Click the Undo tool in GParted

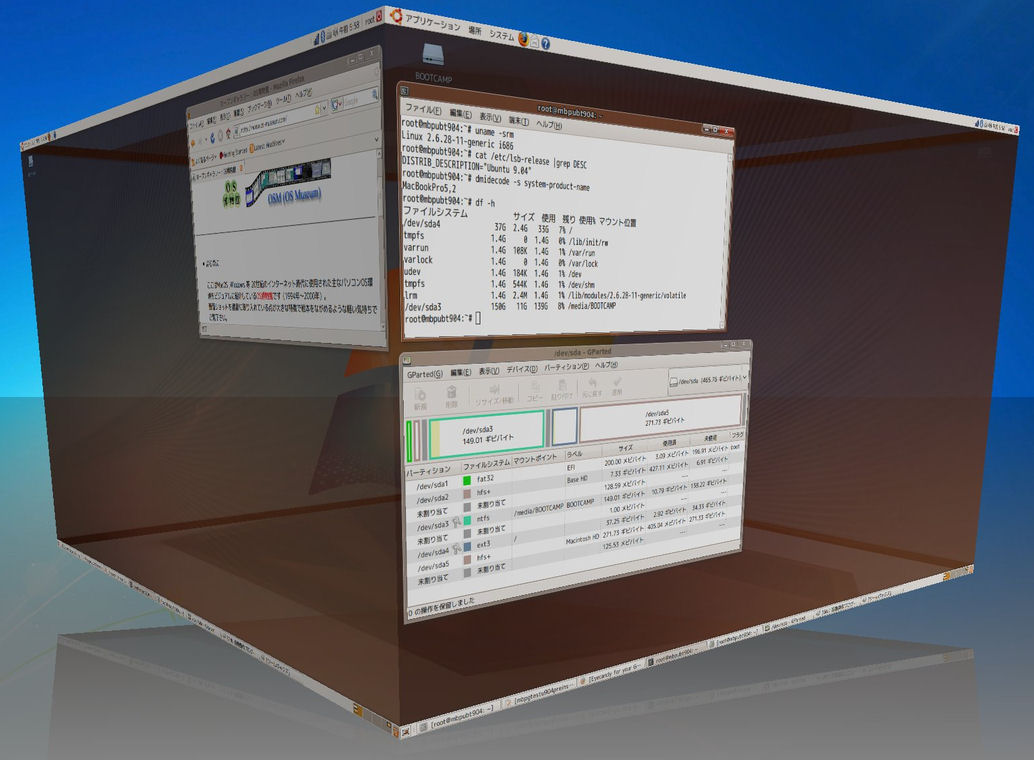pos(592,387)
